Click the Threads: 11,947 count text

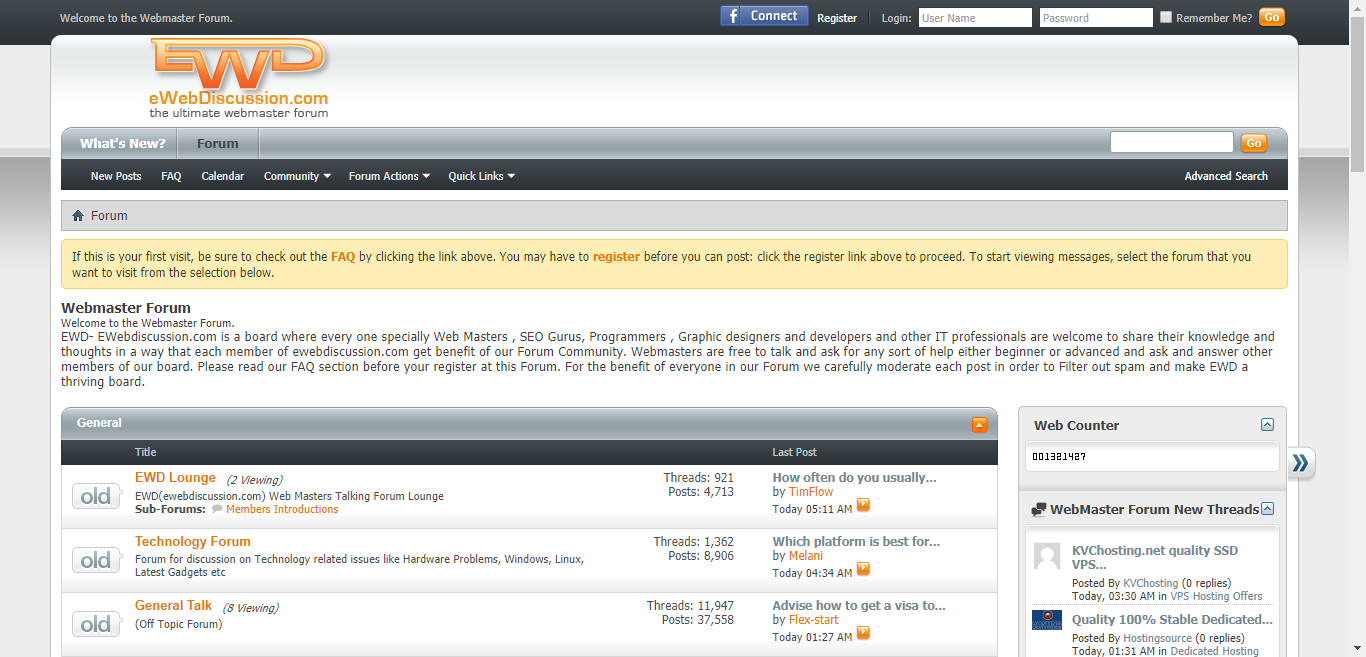(690, 606)
